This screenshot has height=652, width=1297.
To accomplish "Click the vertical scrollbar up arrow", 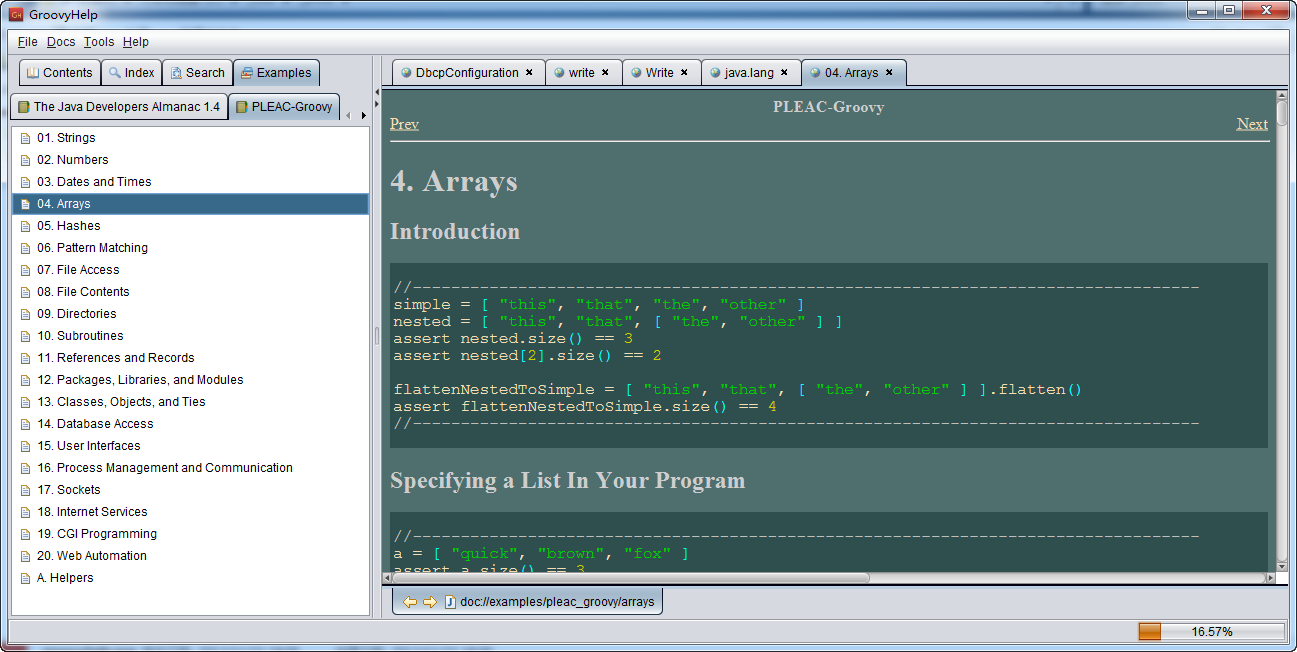I will coord(1282,96).
